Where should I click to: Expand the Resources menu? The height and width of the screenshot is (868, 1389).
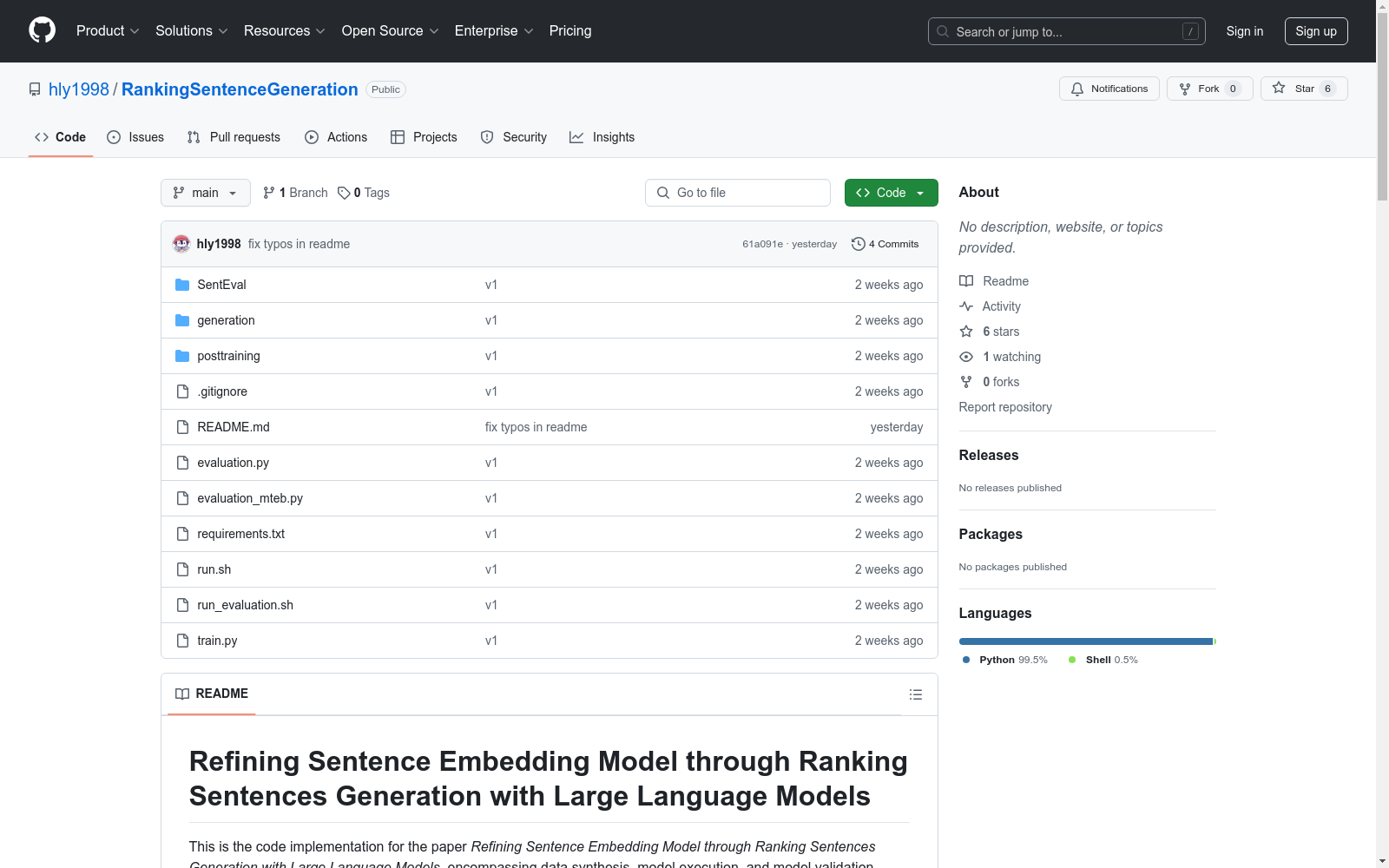pos(285,31)
